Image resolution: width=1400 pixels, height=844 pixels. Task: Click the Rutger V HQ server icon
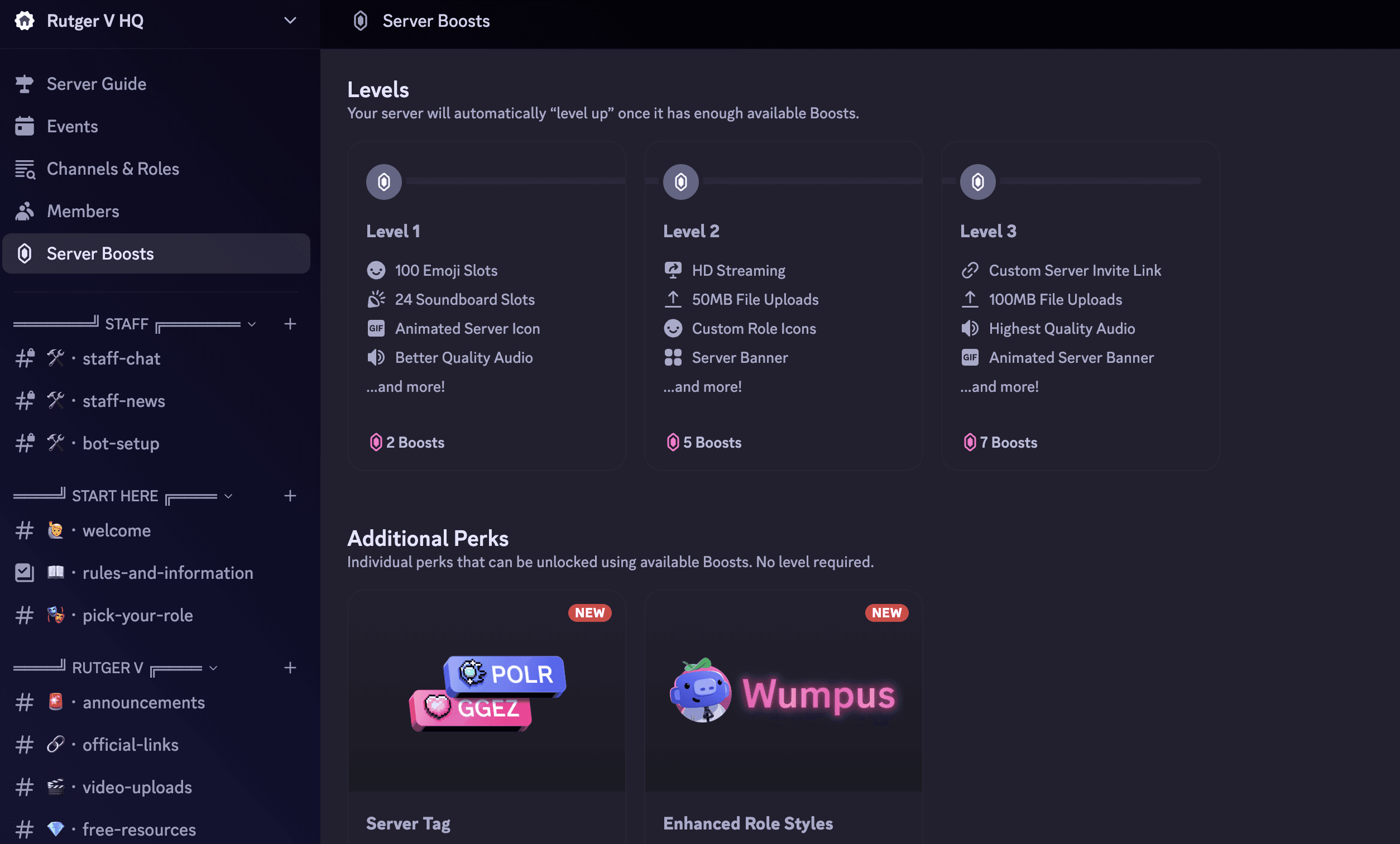[25, 21]
